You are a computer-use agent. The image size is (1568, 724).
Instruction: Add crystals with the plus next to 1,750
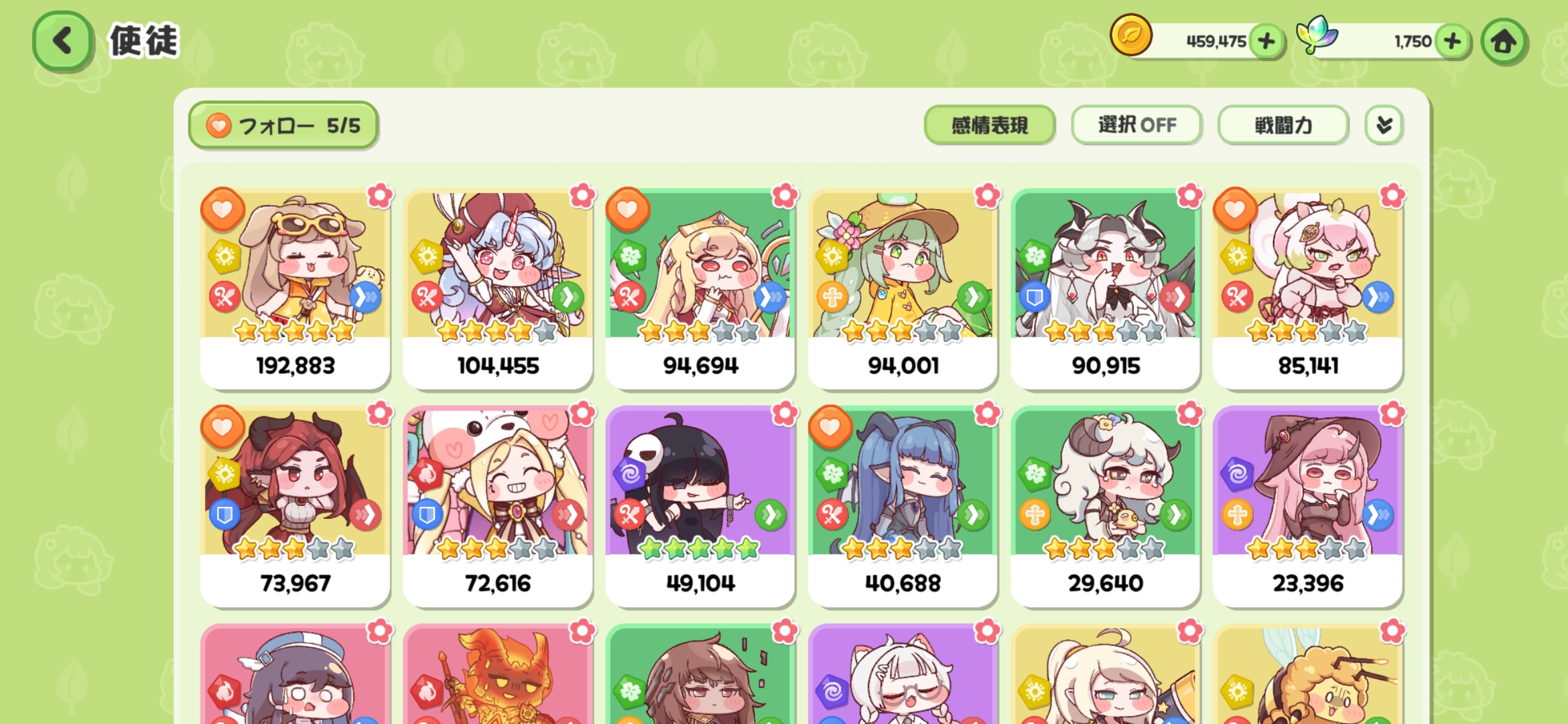click(x=1452, y=42)
